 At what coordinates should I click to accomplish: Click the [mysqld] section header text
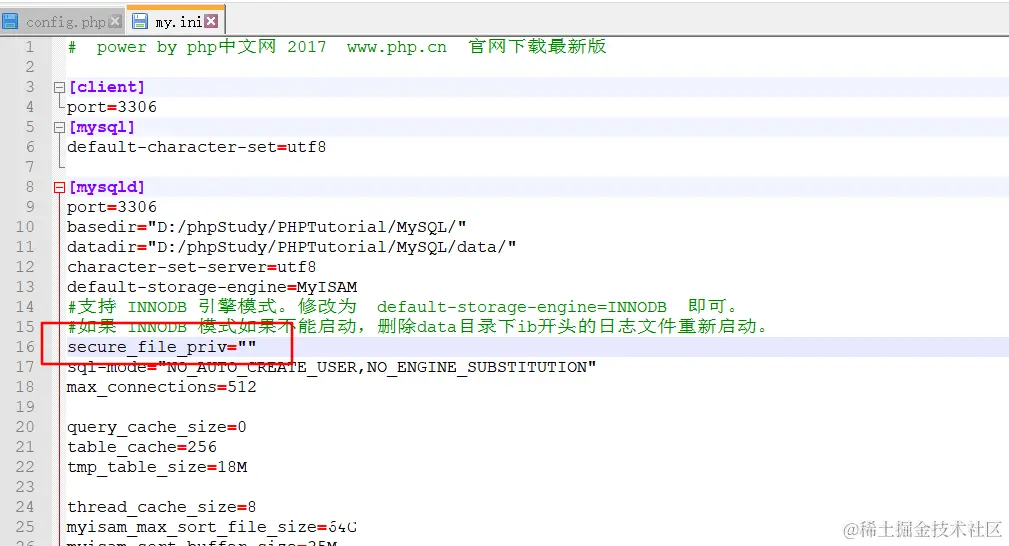[107, 187]
